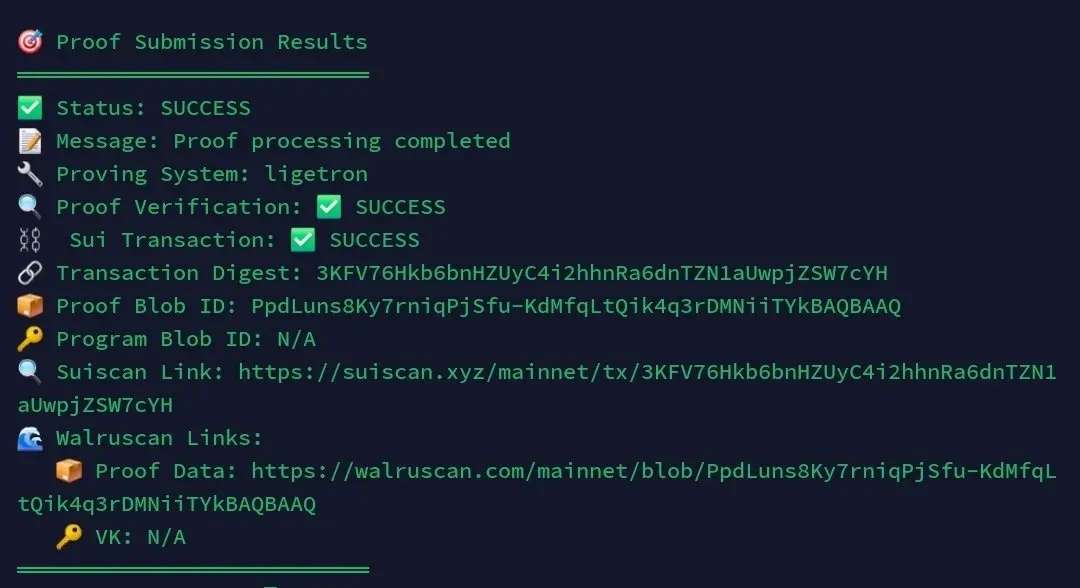Click the target emoji beside Proof Submission Results
1080x588 pixels.
pyautogui.click(x=30, y=42)
